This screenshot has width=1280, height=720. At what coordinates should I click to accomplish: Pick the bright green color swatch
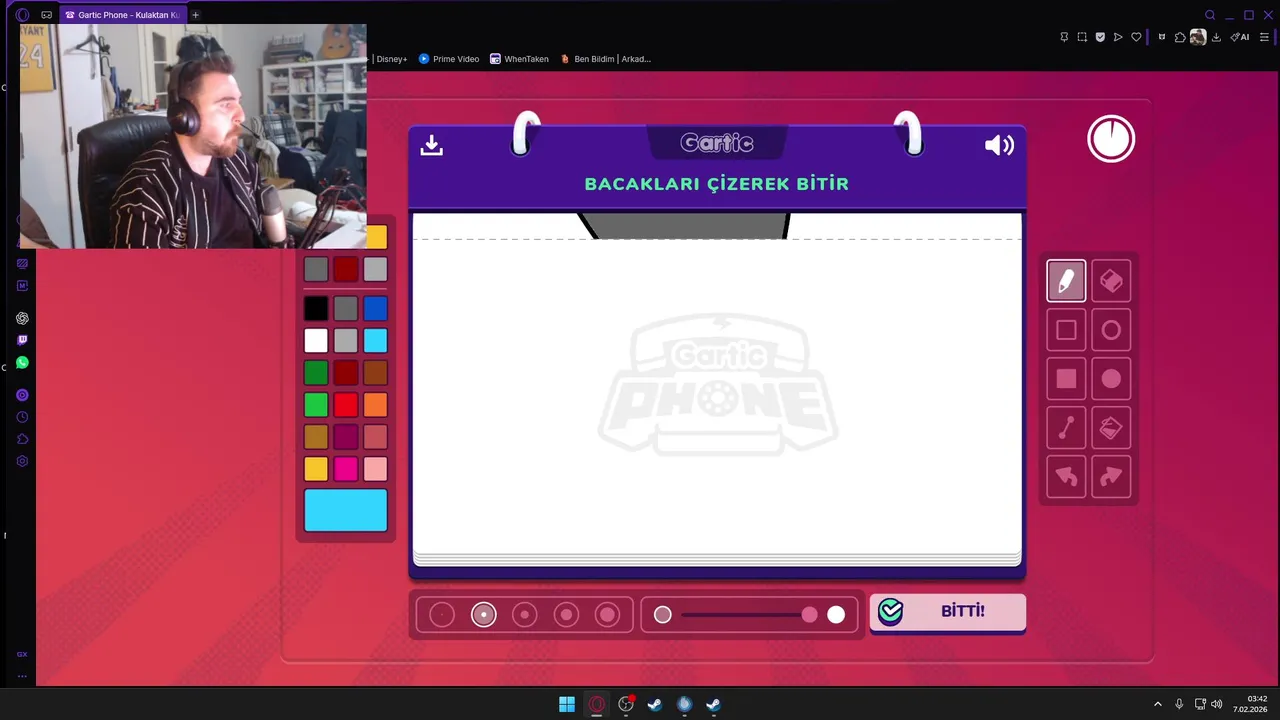(x=316, y=405)
